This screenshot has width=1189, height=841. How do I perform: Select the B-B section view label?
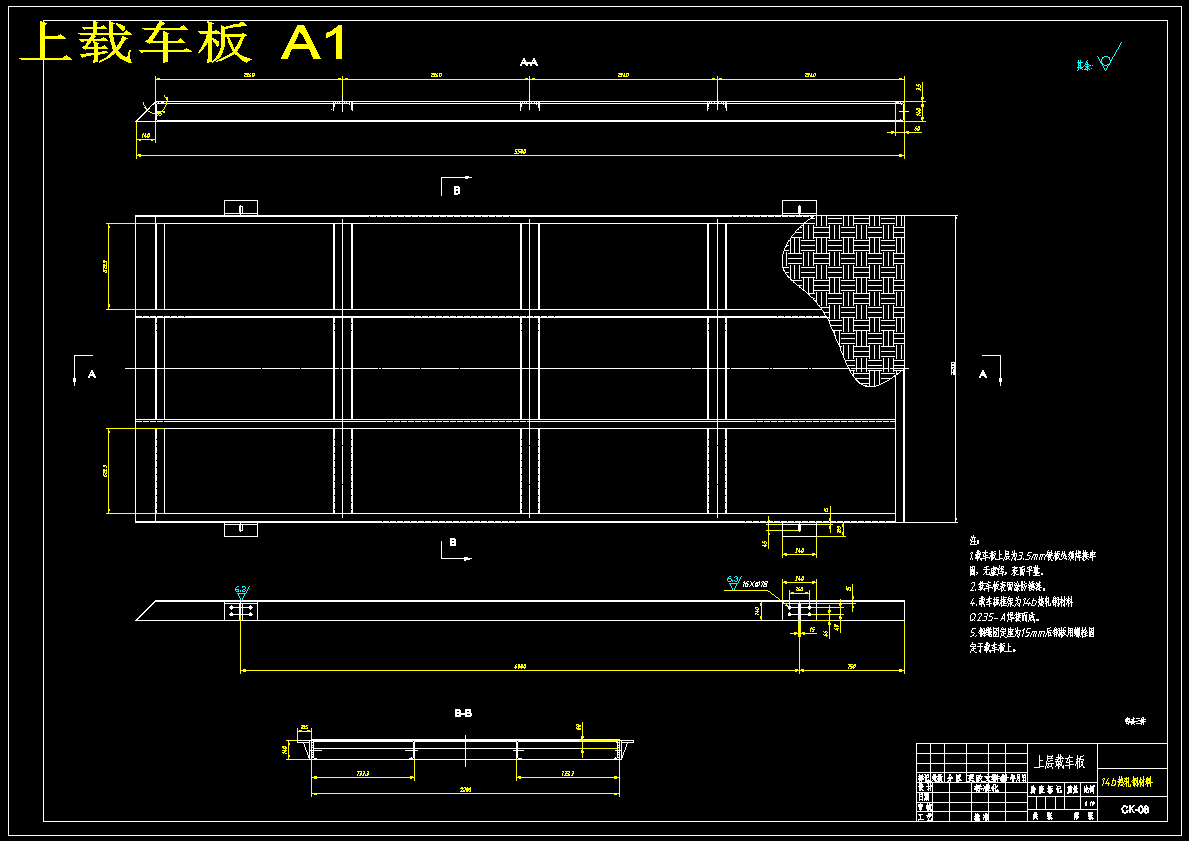(463, 713)
